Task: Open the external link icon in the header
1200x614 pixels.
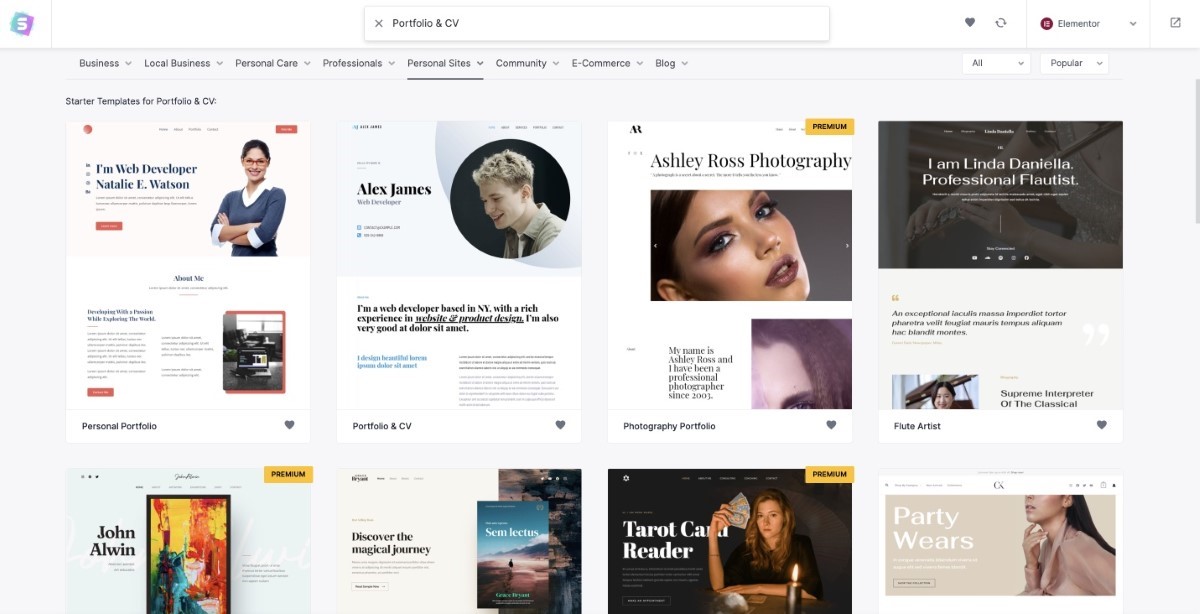Action: pyautogui.click(x=1175, y=23)
